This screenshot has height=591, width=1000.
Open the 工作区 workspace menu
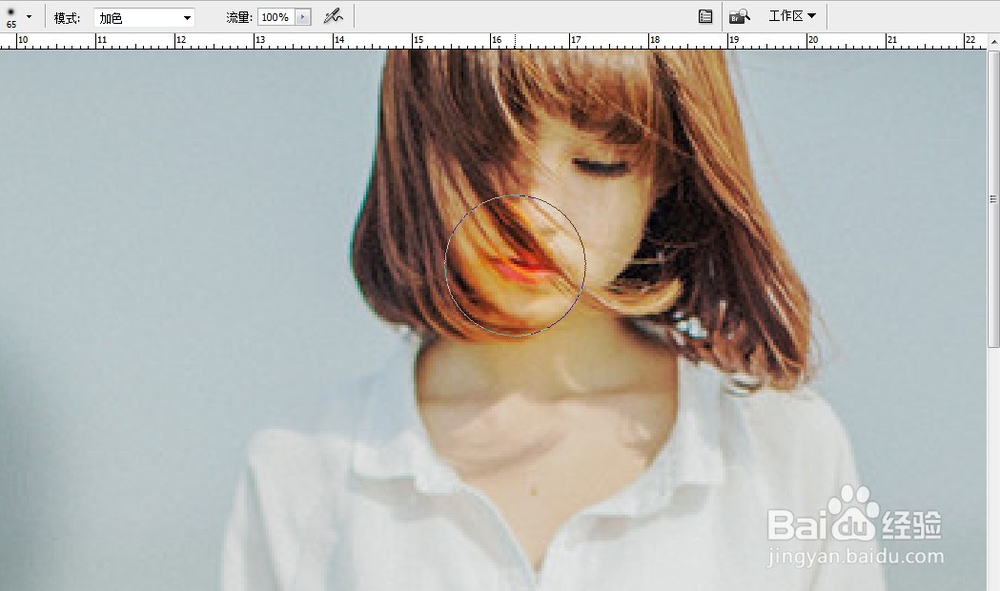pos(791,16)
